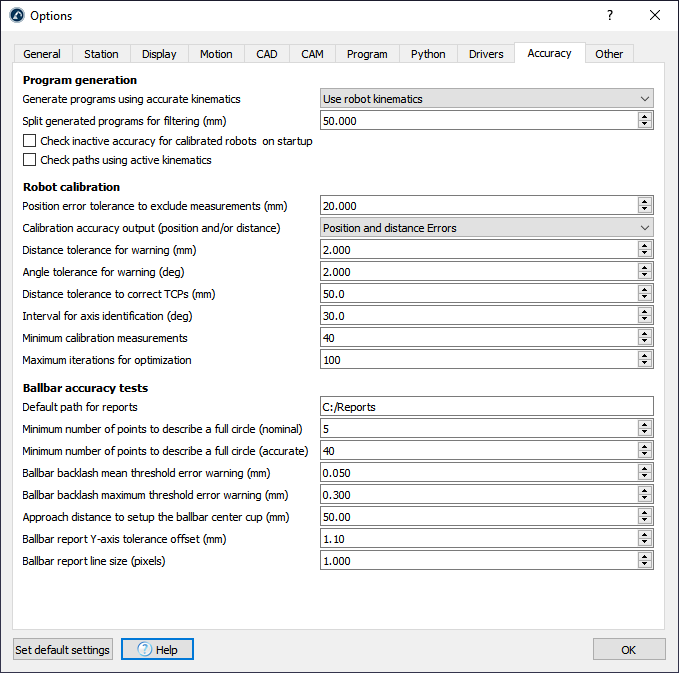Increase the Split generated programs filtering value

[x=645, y=116]
